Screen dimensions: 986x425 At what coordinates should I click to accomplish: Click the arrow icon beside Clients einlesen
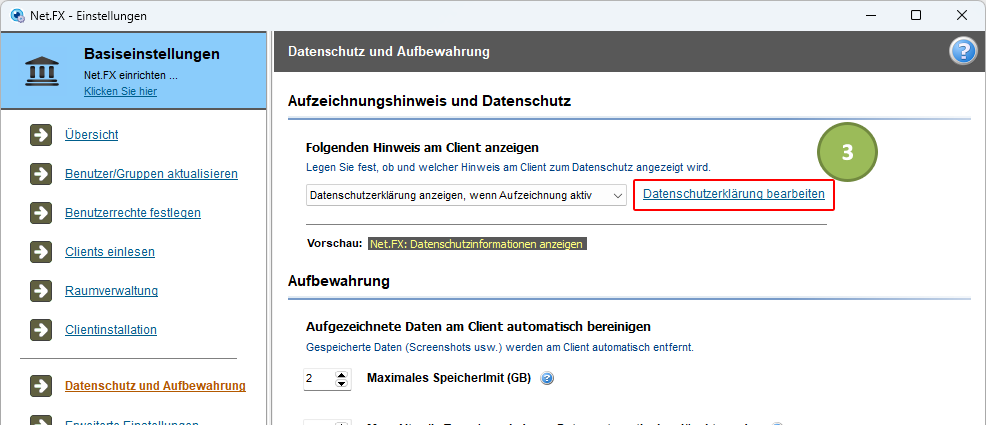coord(41,251)
